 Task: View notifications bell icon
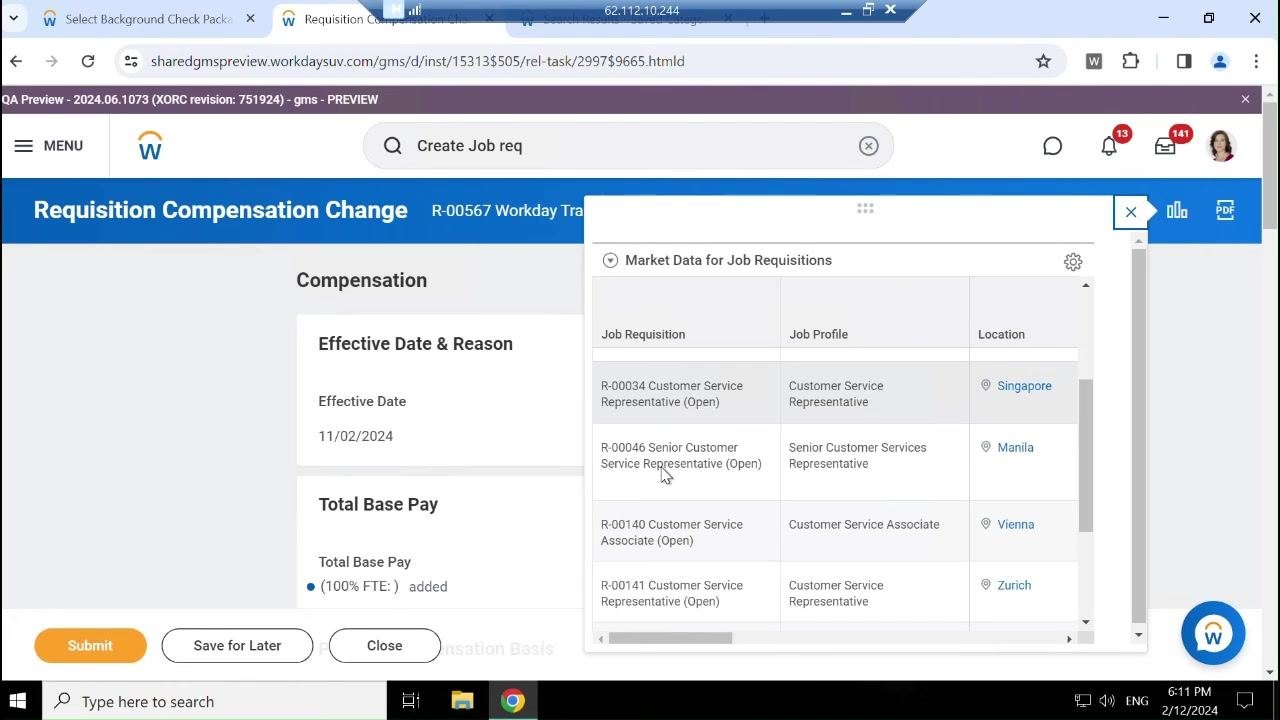click(1109, 146)
